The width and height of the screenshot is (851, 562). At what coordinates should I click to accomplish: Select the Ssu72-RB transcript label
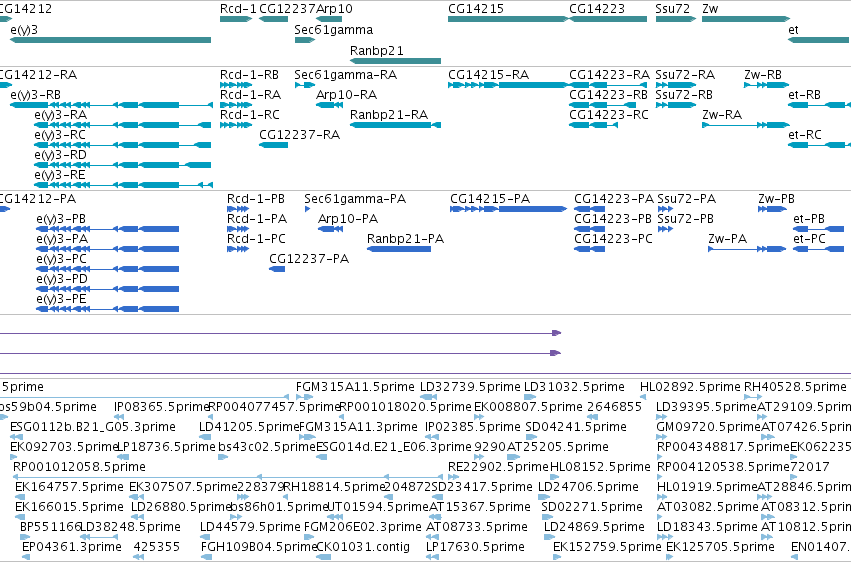684,95
